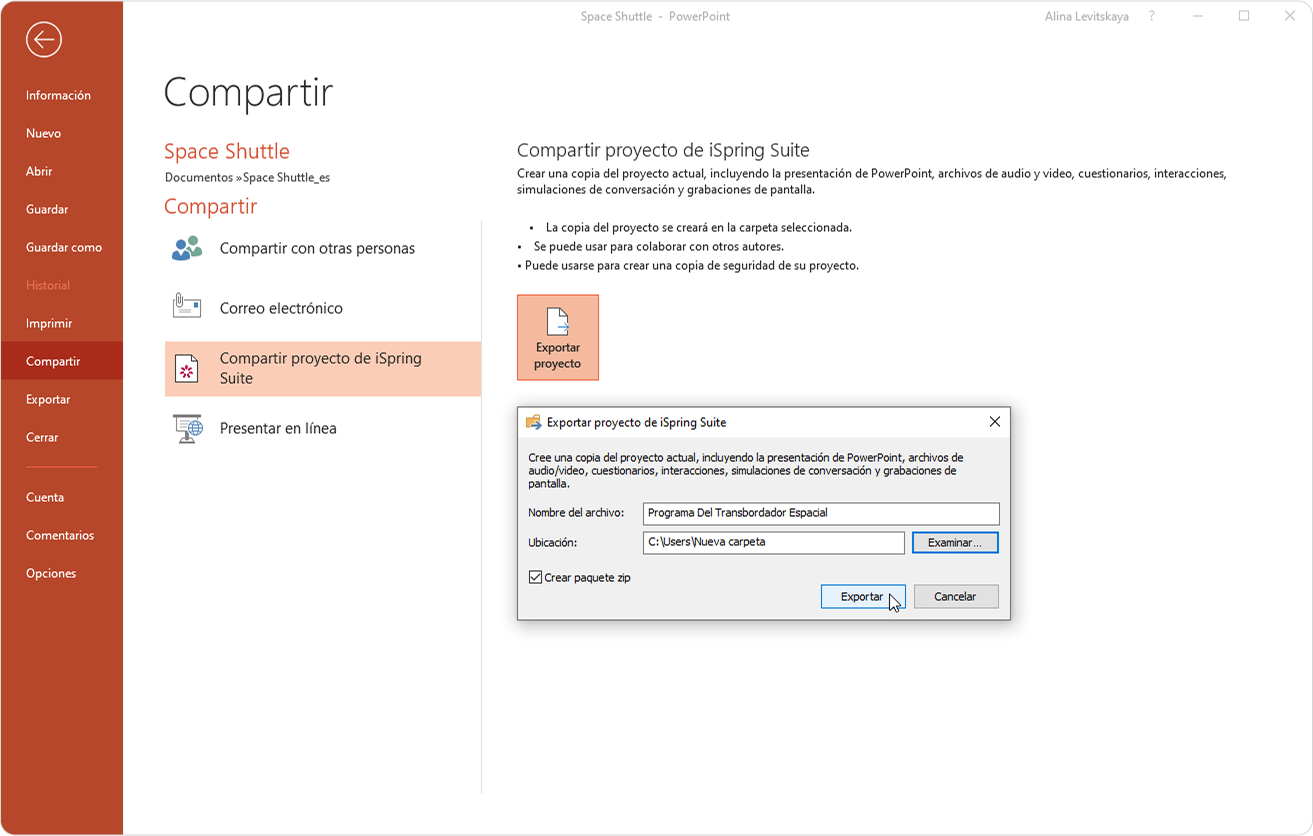Click the Exportar proyecto tile

pos(558,337)
